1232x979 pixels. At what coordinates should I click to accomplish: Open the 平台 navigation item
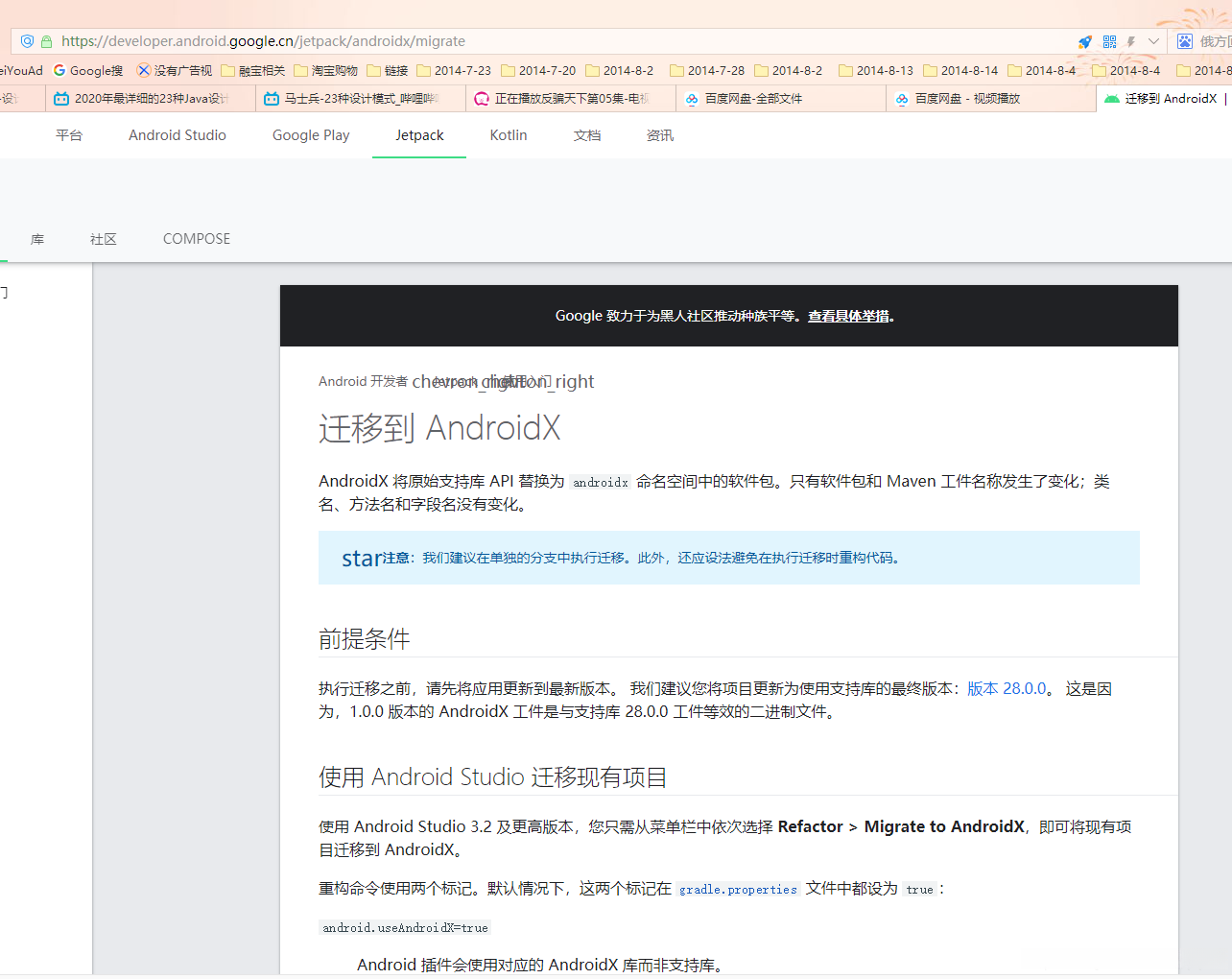click(x=69, y=135)
